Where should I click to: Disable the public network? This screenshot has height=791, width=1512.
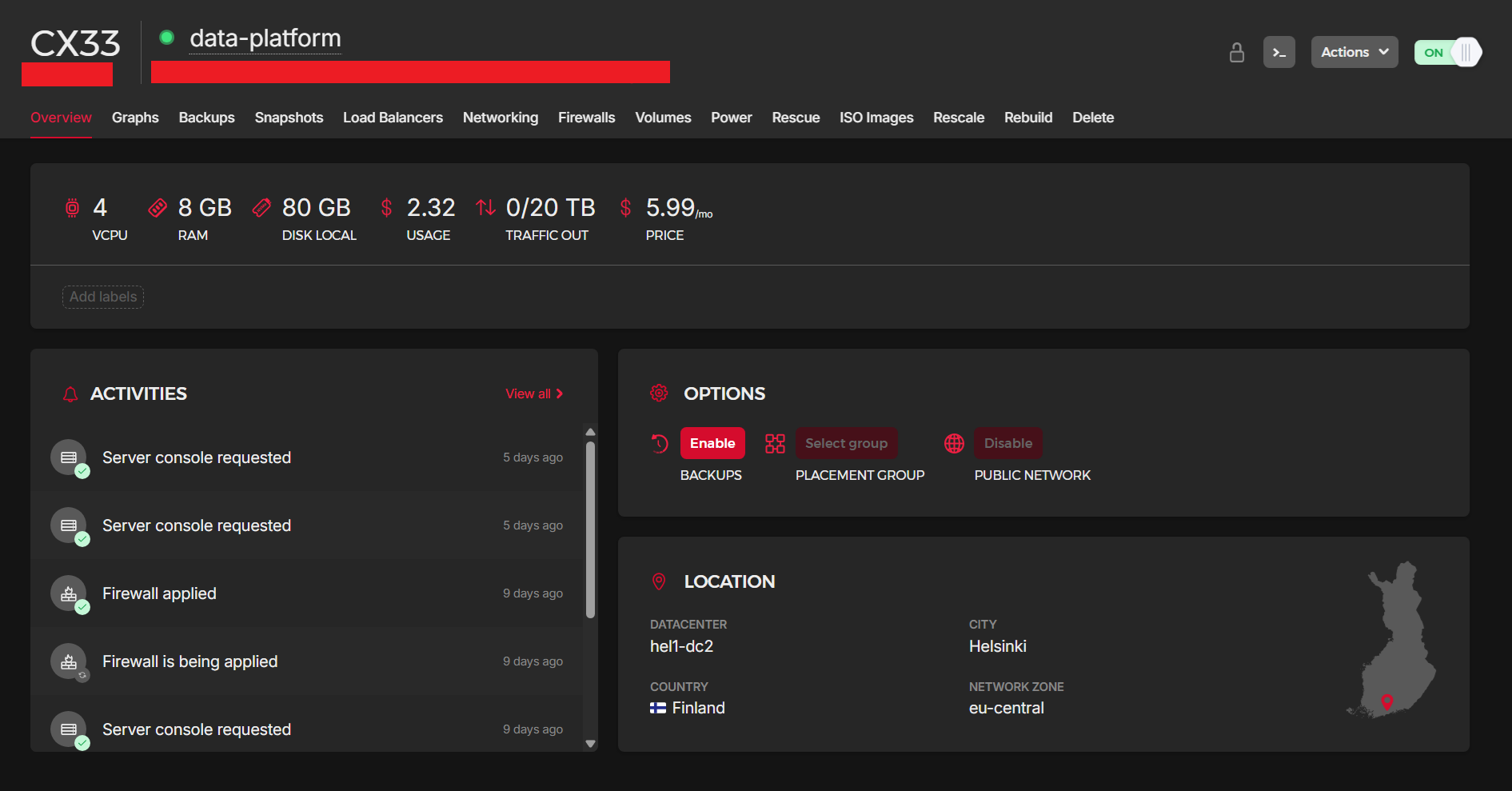tap(1007, 444)
